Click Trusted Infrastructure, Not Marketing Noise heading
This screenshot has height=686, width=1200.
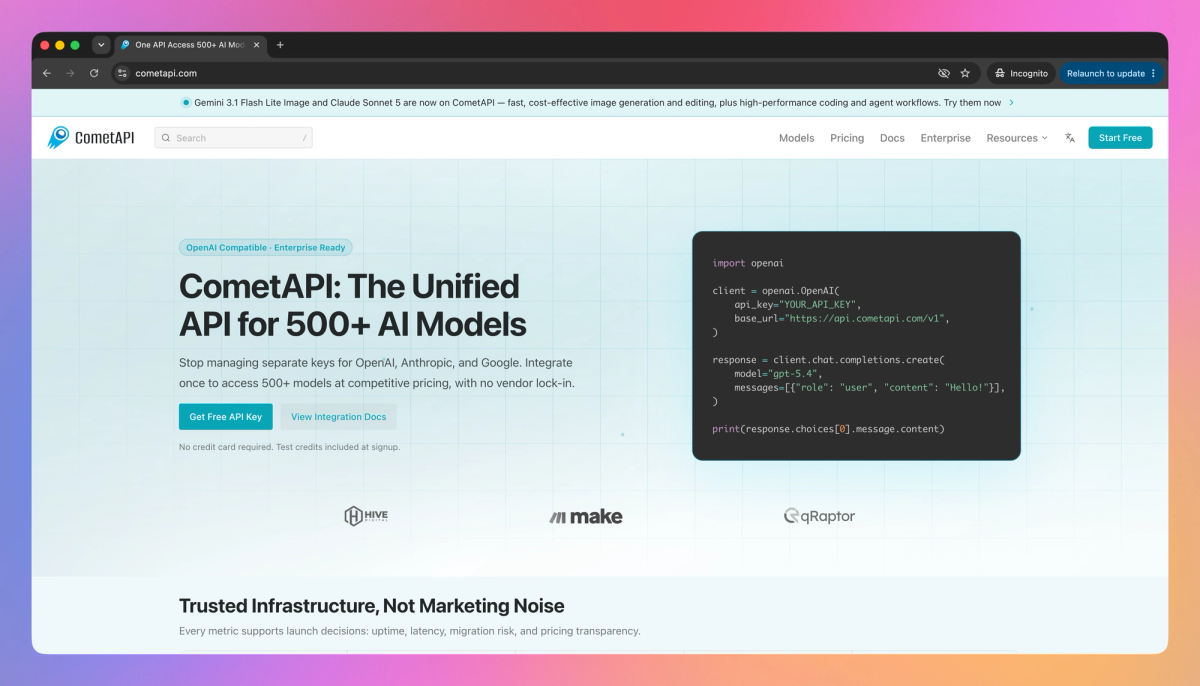click(372, 605)
